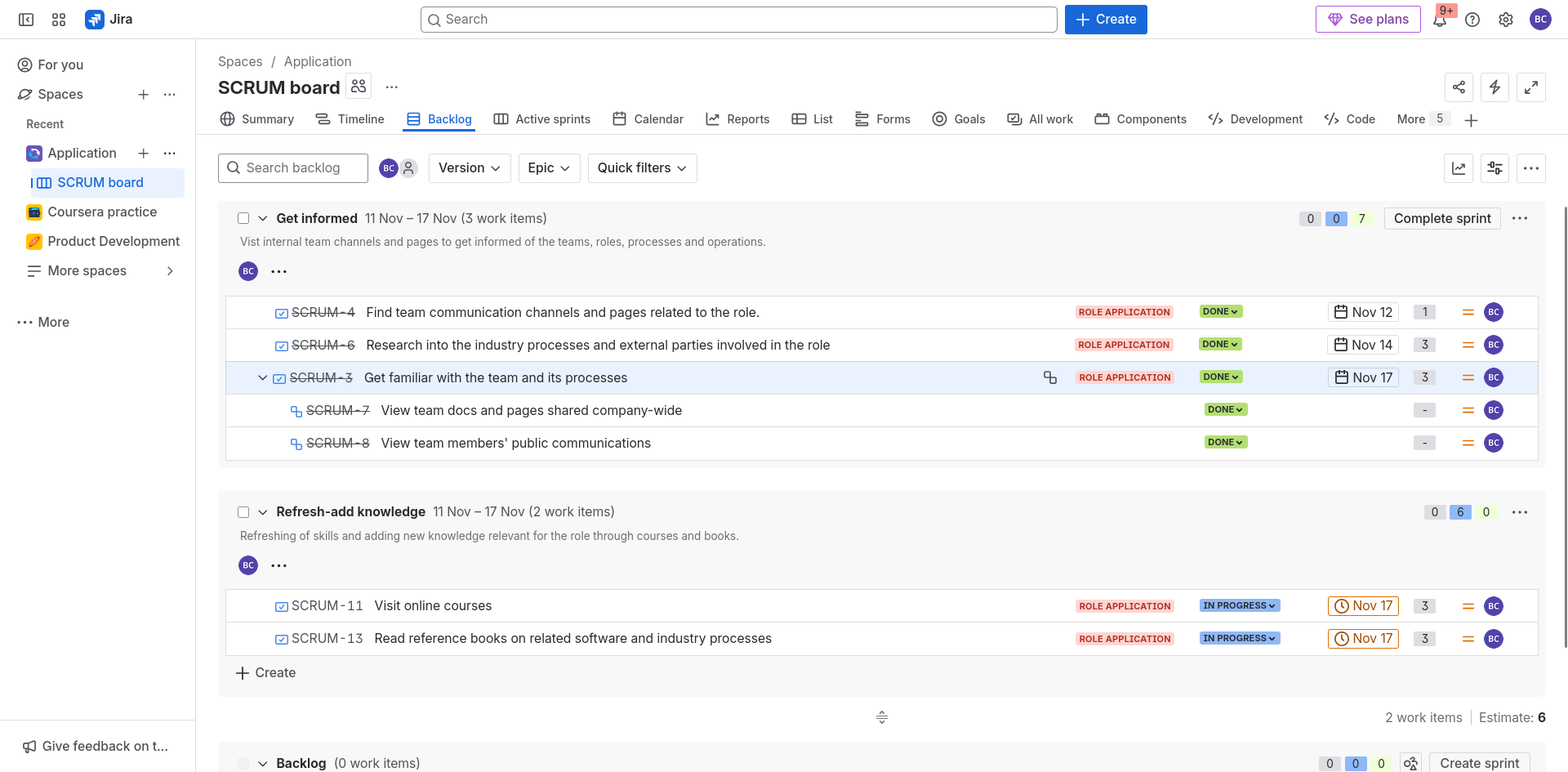Click the app switcher grid icon
Image resolution: width=1568 pixels, height=772 pixels.
click(59, 20)
